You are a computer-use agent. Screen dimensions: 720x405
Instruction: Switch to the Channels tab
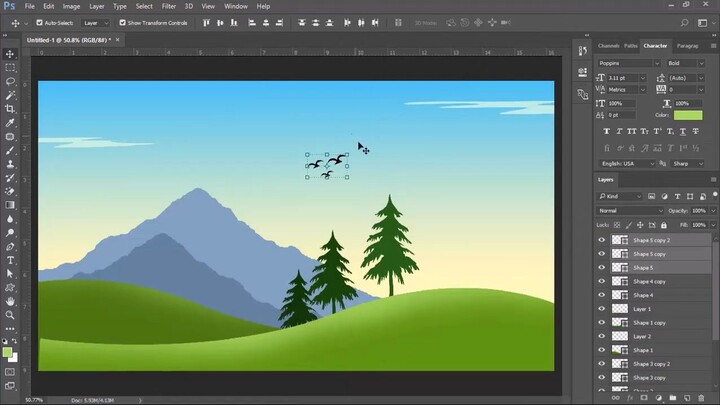click(x=609, y=46)
